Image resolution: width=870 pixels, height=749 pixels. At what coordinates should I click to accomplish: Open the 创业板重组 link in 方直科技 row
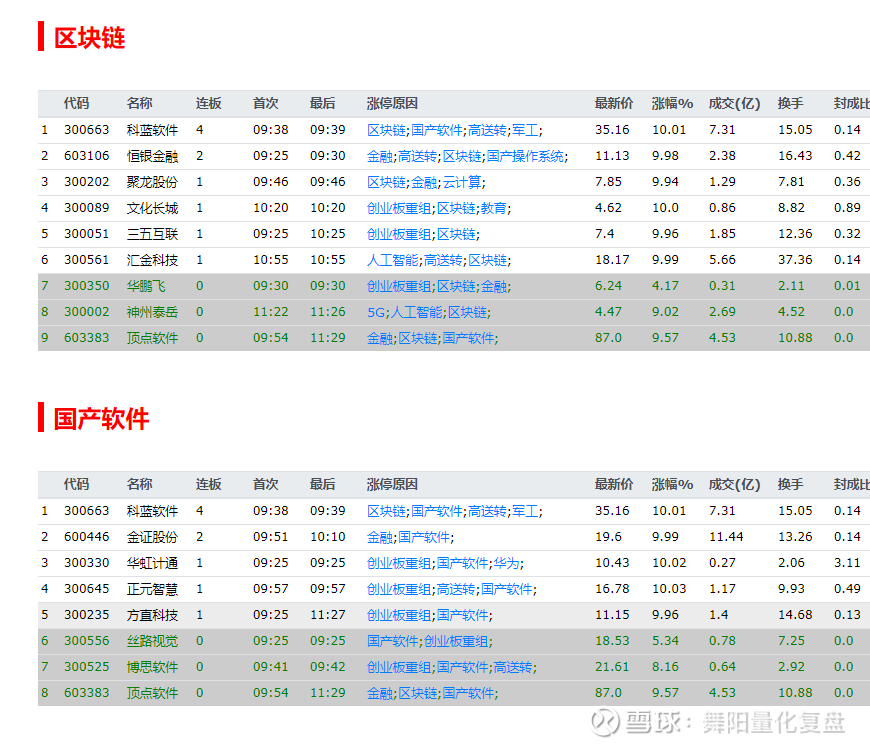[399, 615]
